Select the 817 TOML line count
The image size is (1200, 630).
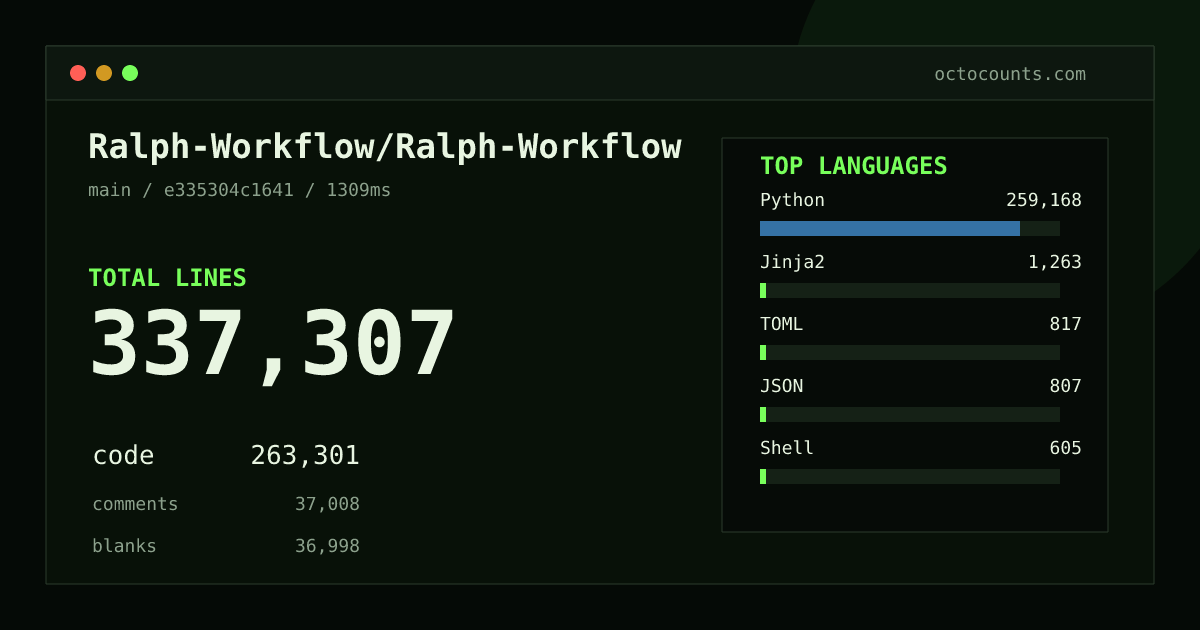[x=1066, y=324]
